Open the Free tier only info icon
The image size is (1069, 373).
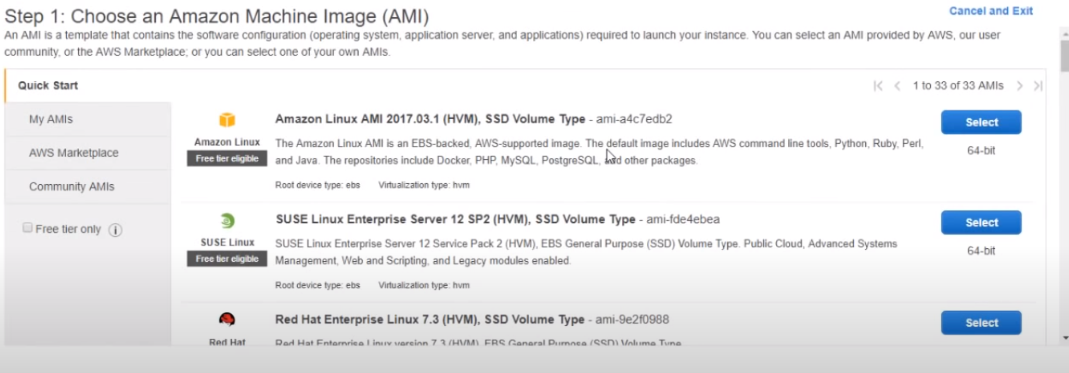click(115, 230)
